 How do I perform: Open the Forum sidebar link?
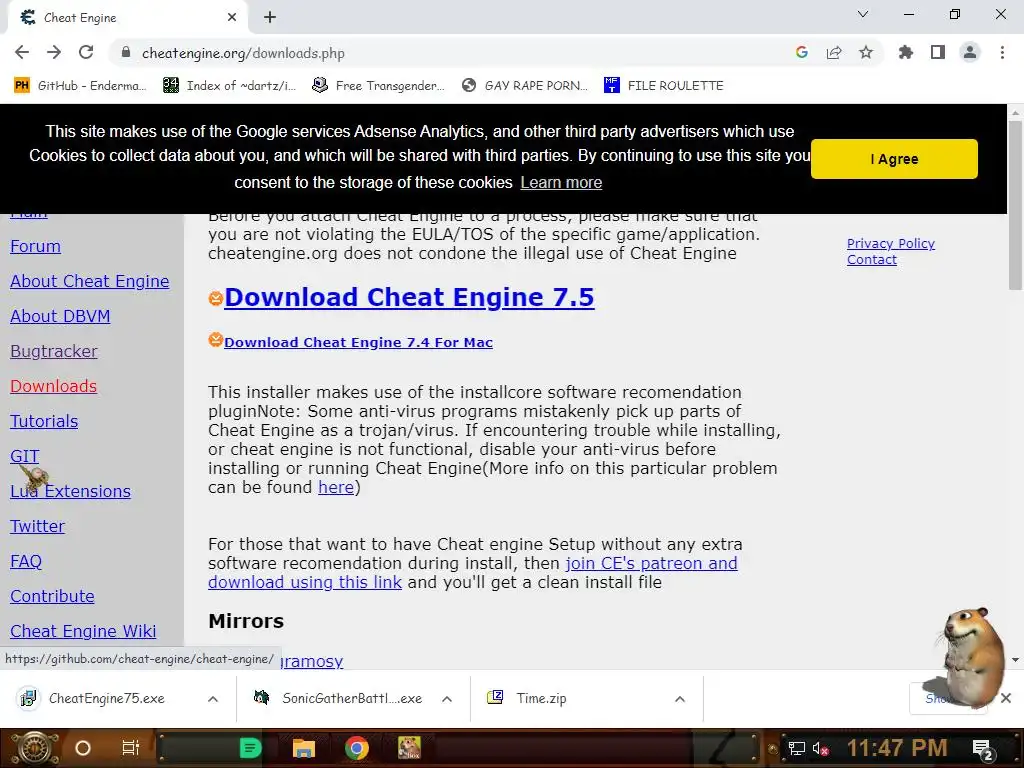(x=35, y=246)
